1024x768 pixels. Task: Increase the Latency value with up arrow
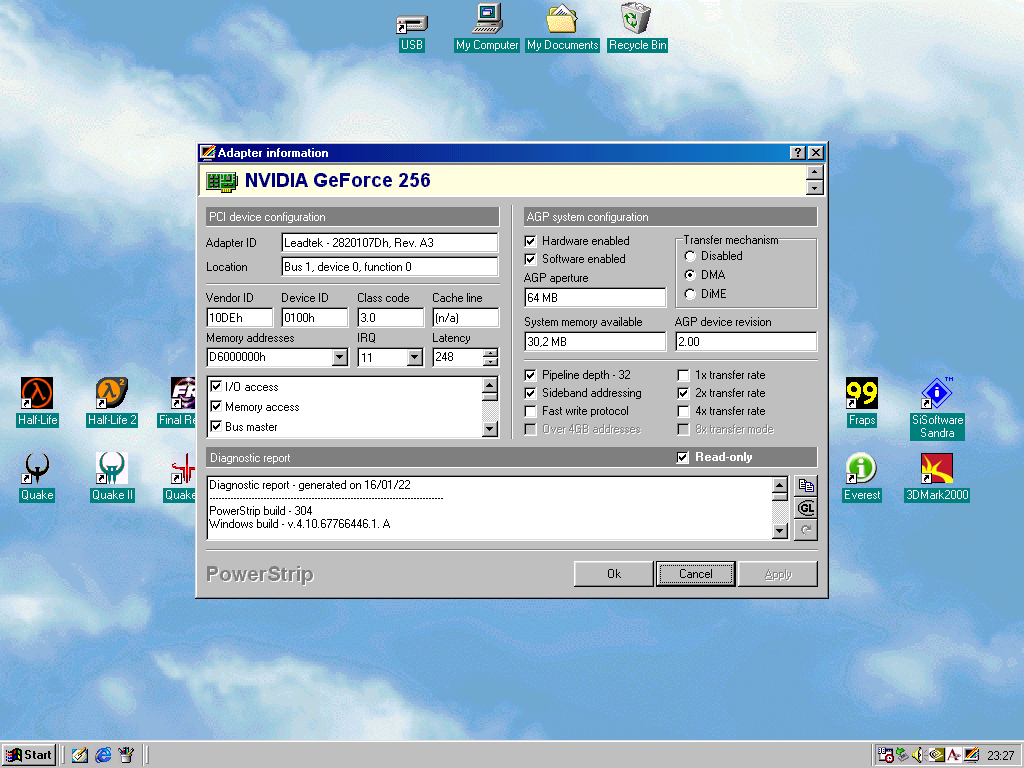pyautogui.click(x=490, y=353)
